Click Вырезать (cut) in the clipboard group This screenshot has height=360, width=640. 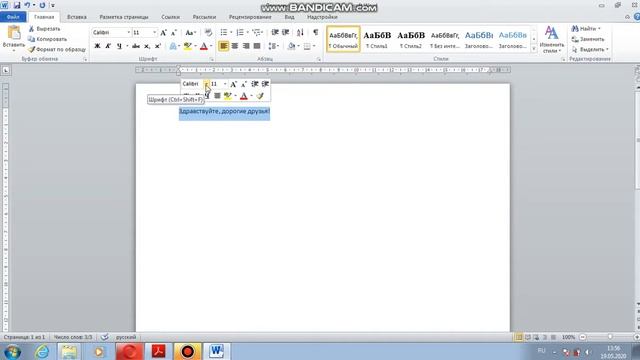pos(44,29)
